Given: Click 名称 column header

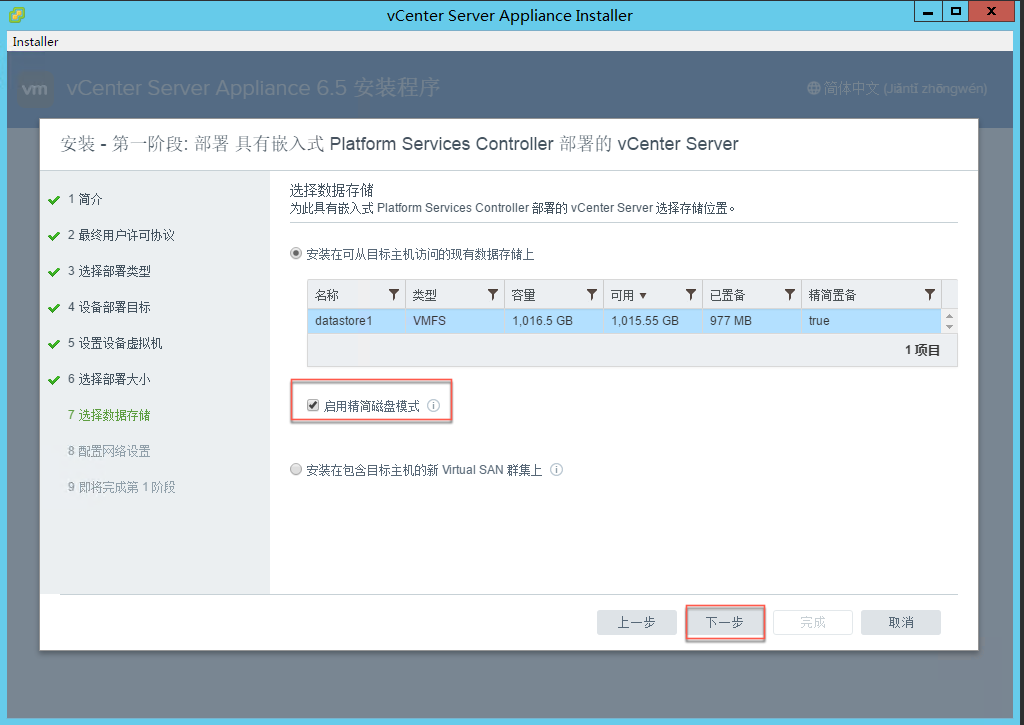Looking at the screenshot, I should tap(356, 295).
